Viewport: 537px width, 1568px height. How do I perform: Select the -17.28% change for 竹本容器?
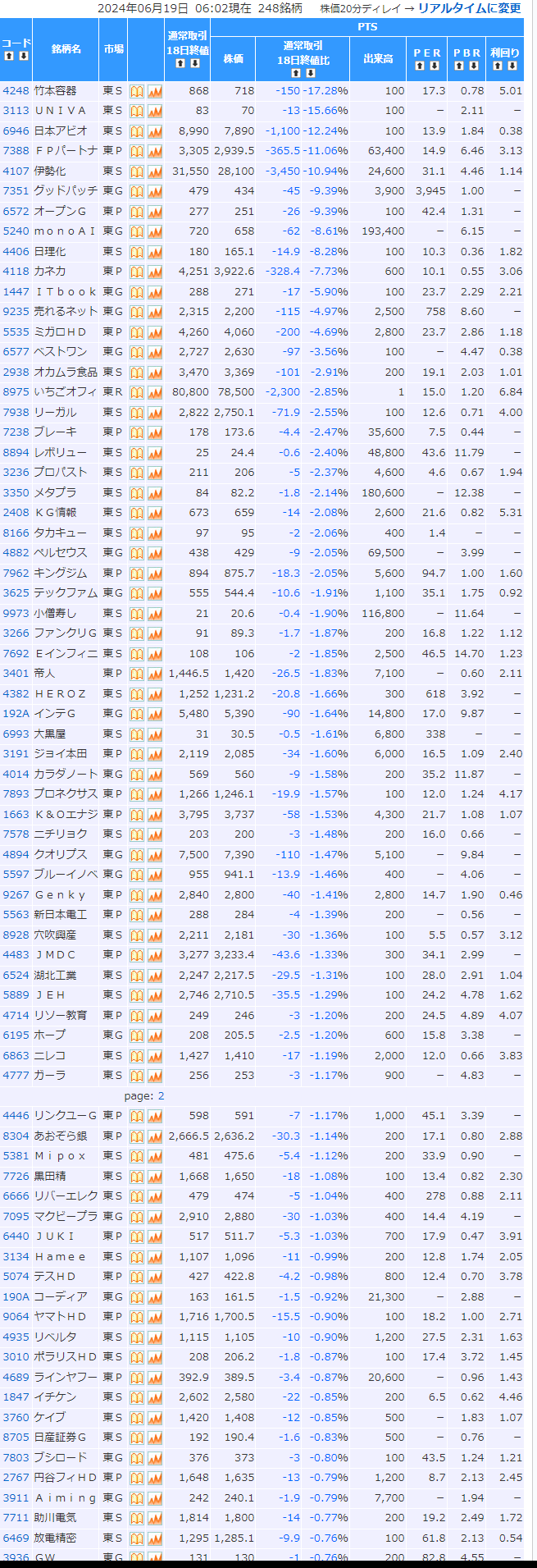(325, 91)
